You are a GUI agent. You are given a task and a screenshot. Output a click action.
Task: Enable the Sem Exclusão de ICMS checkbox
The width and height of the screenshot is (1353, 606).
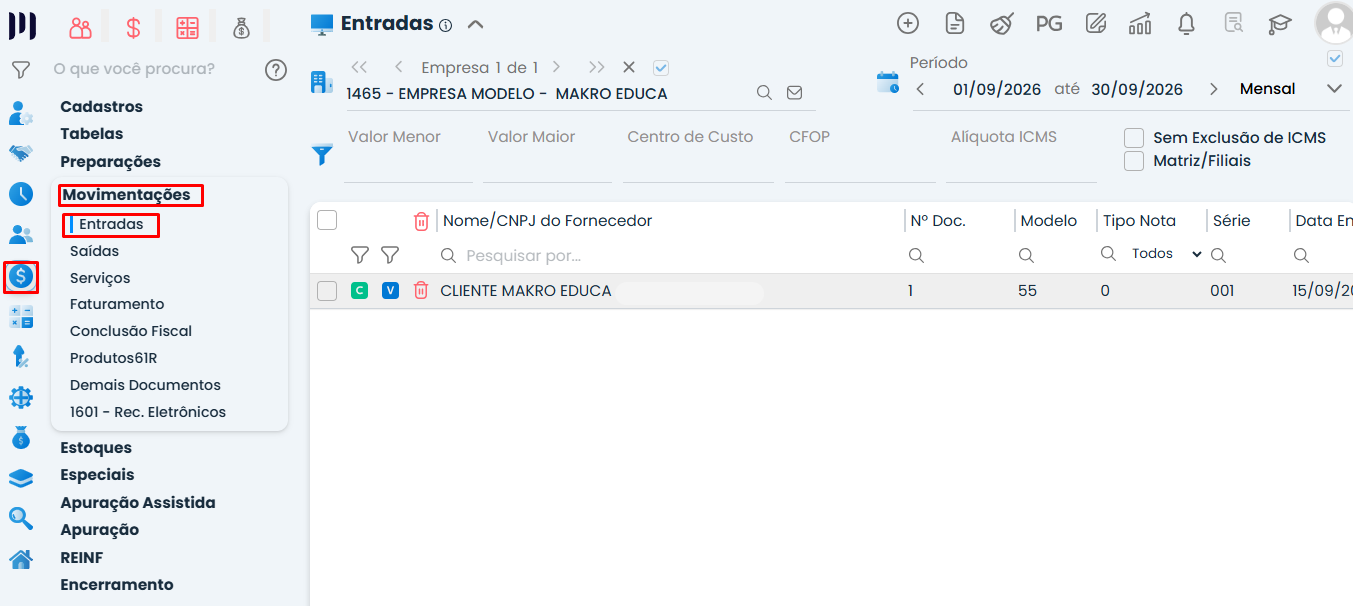click(x=1134, y=138)
